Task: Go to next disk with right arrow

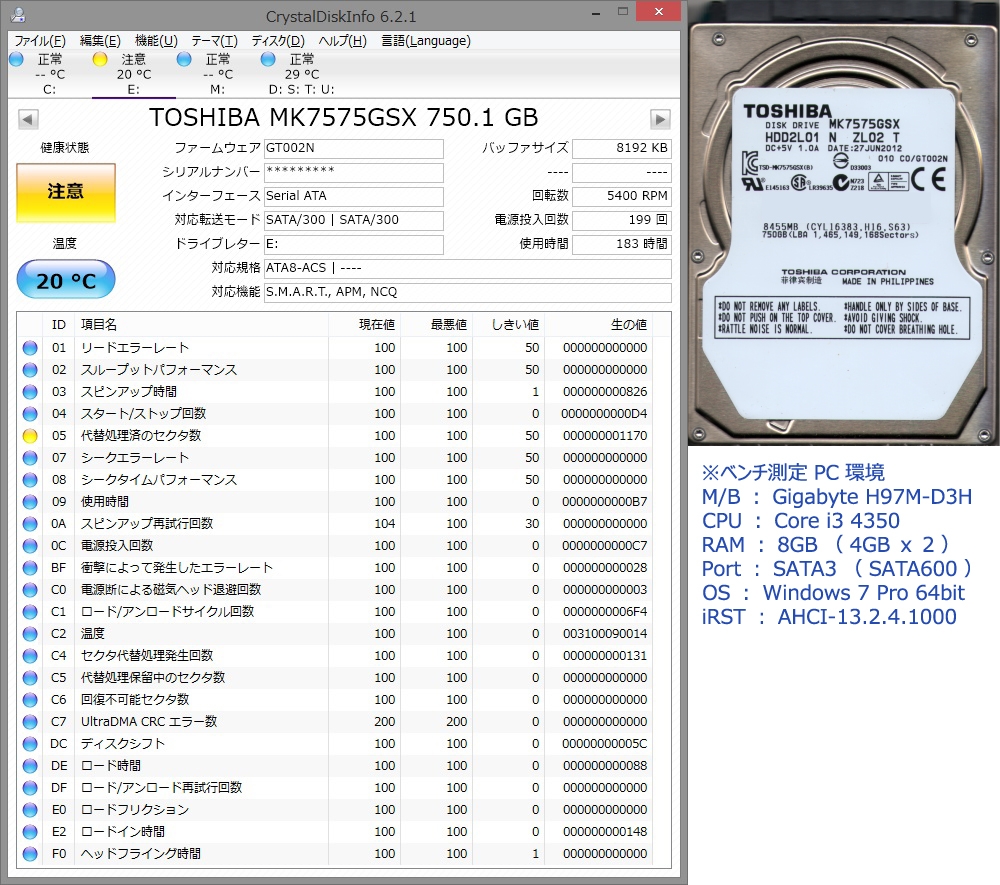Action: pyautogui.click(x=660, y=119)
